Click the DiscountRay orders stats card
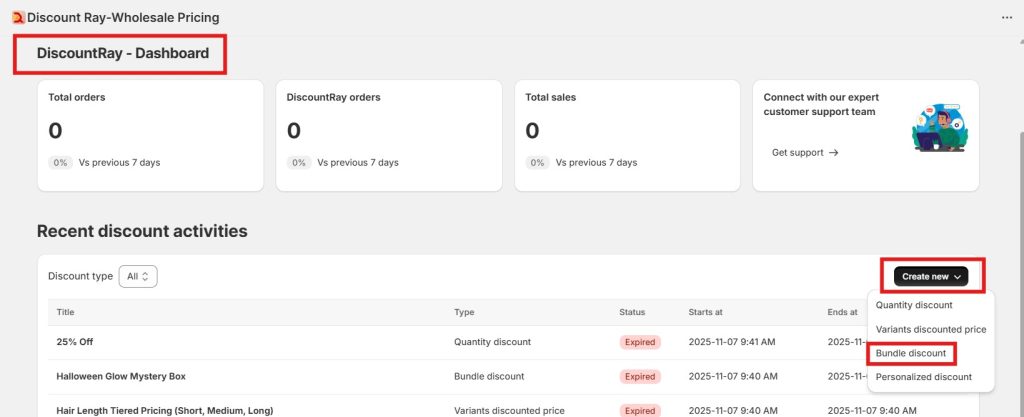Screen dimensions: 1024x417 [388, 135]
